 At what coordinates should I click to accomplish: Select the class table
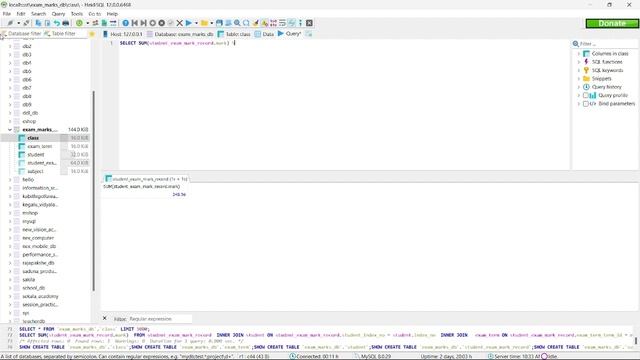[x=33, y=138]
